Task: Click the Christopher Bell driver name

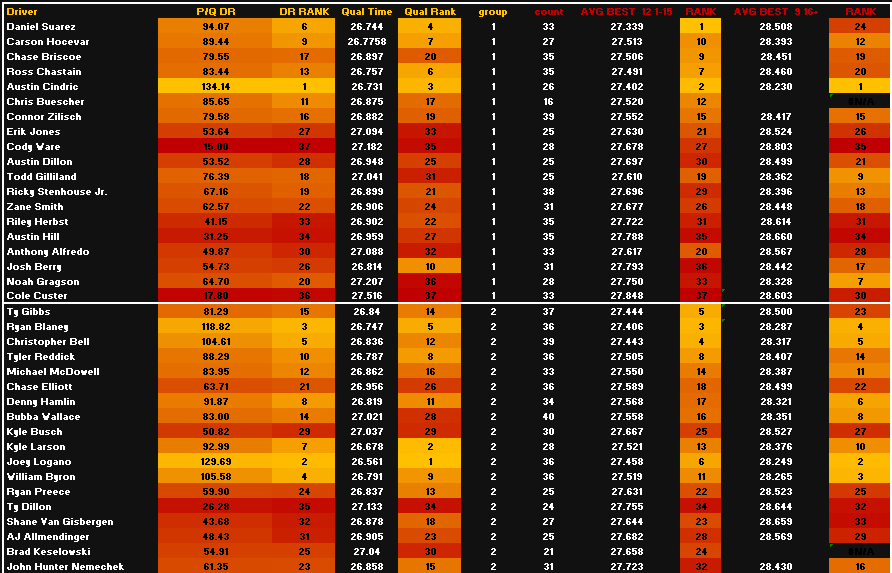Action: click(48, 342)
